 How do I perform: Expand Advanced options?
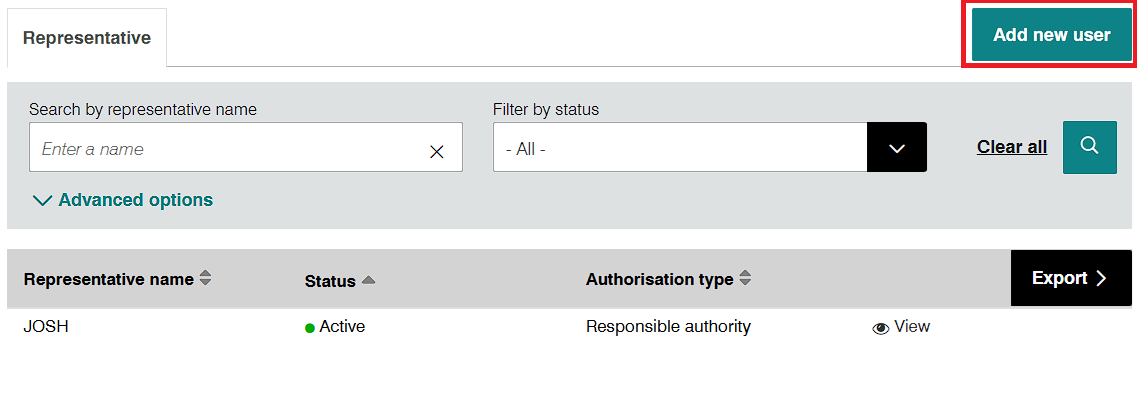pos(123,200)
